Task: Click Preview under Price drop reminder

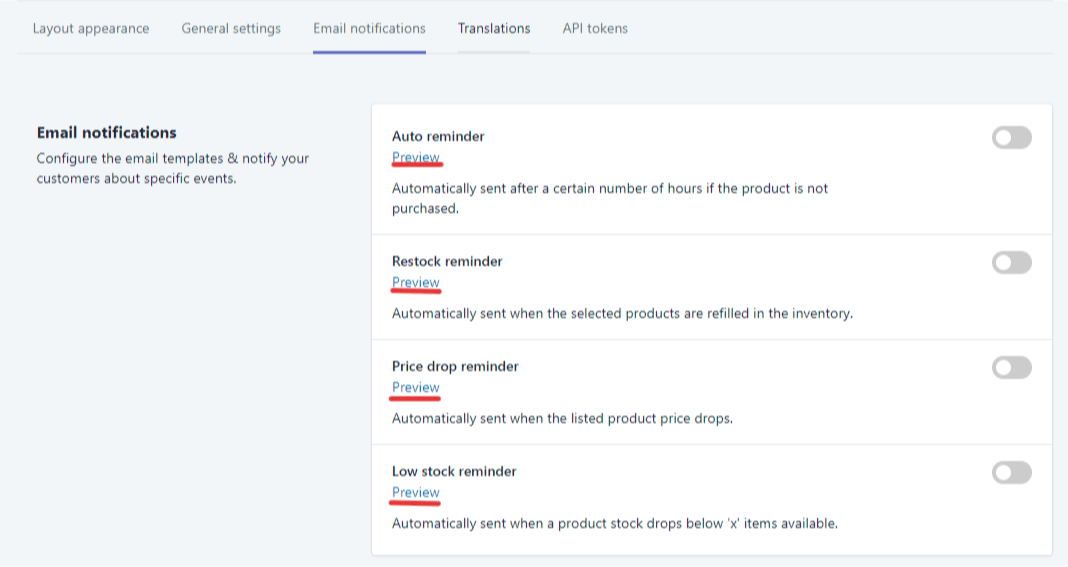Action: tap(416, 388)
